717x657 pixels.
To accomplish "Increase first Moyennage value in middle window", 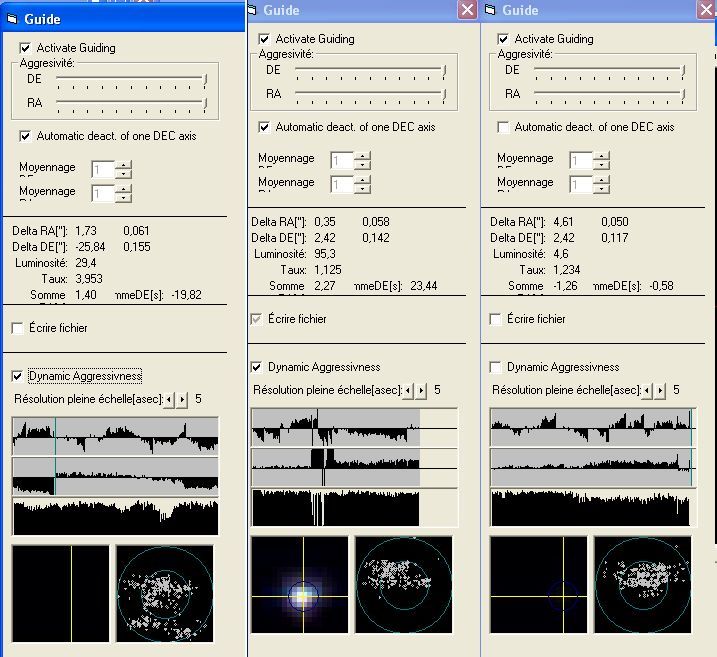I will [x=363, y=156].
